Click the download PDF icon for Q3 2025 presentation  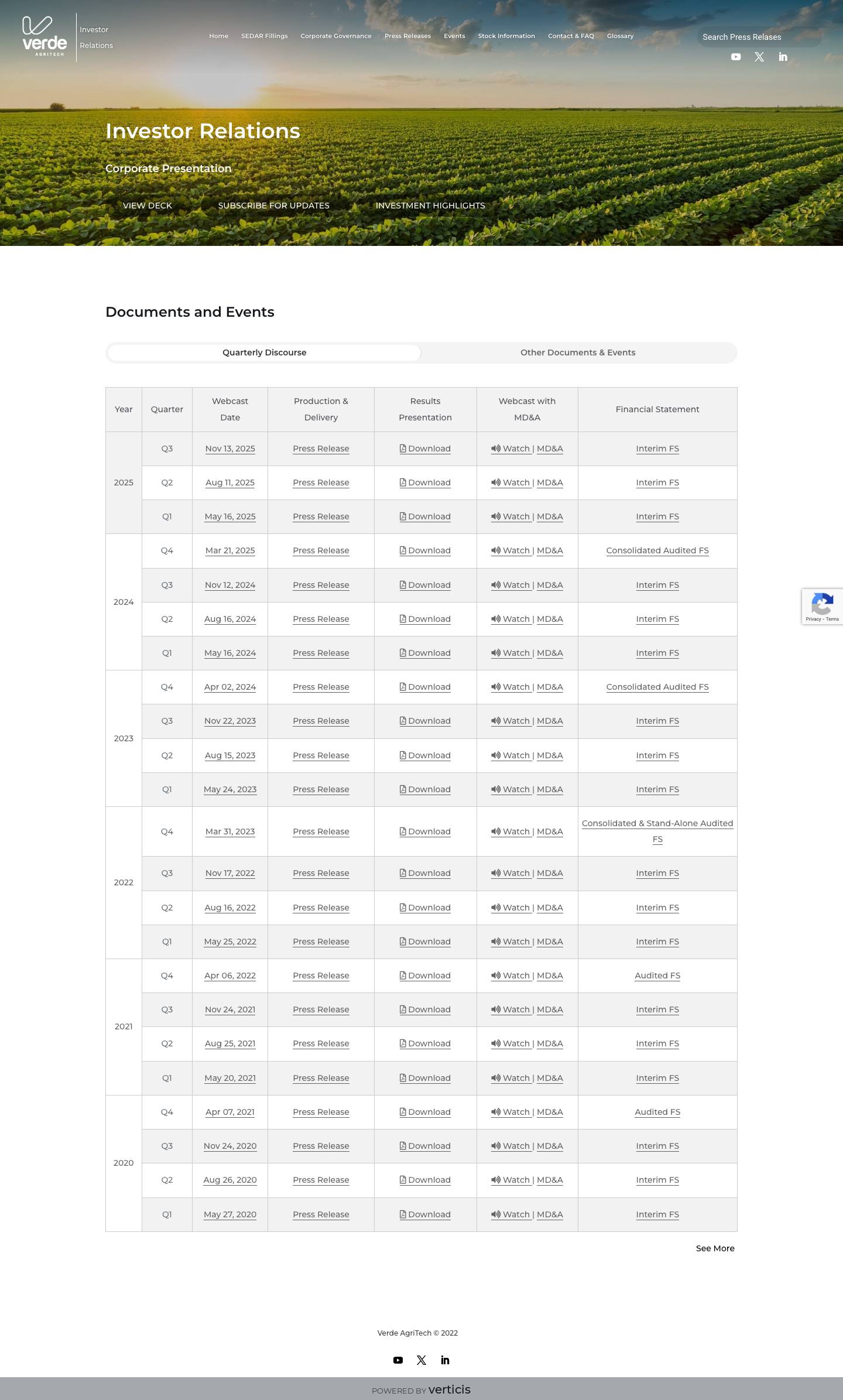(x=402, y=449)
